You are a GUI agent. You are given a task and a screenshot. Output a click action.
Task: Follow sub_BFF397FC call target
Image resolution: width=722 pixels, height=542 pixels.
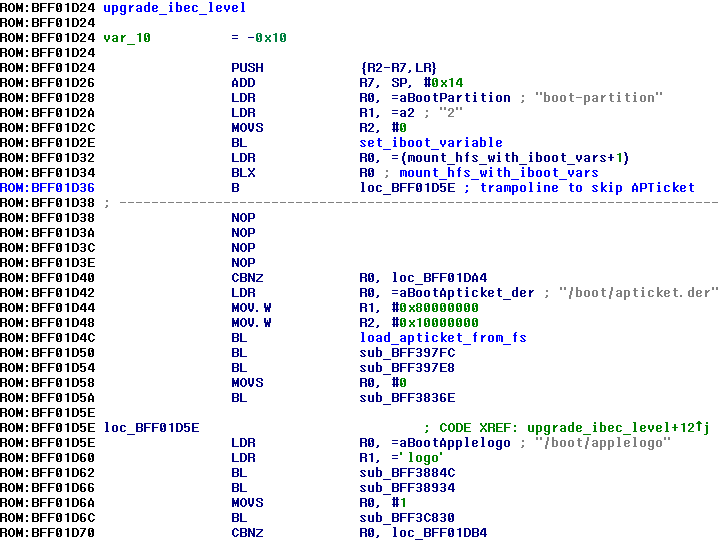pos(407,352)
